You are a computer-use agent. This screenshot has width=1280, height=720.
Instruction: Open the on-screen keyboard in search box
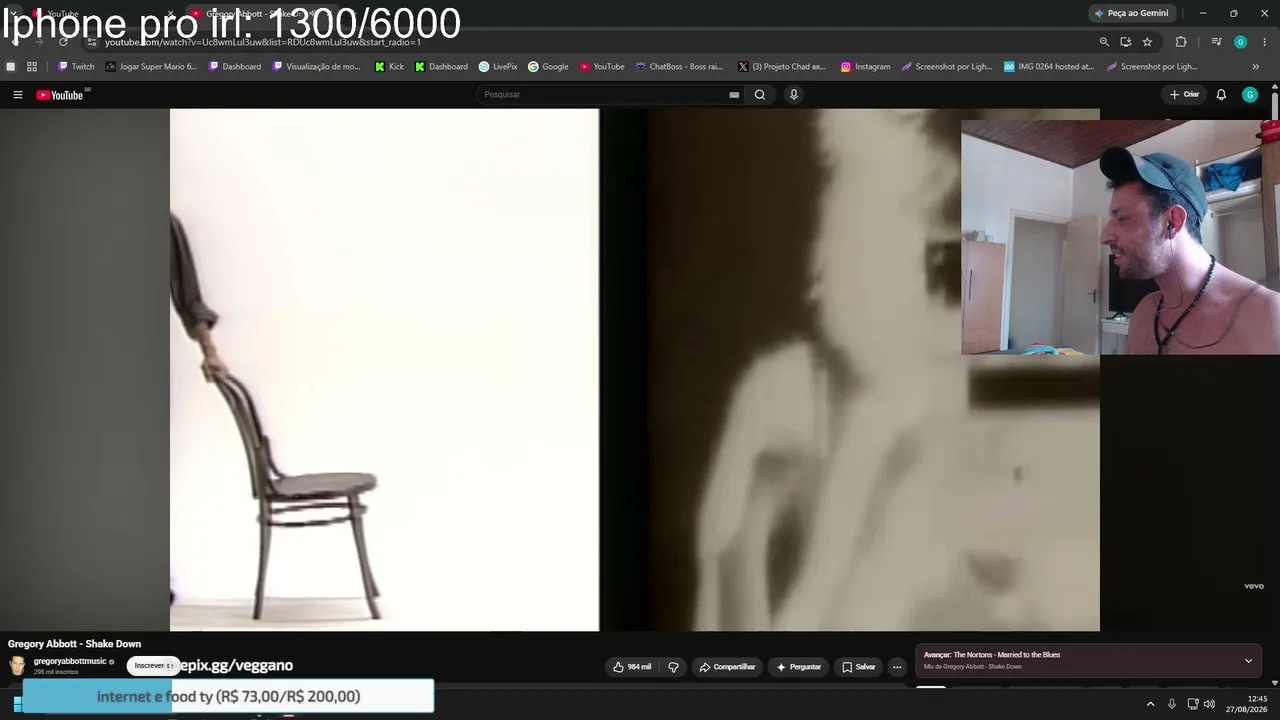(734, 95)
